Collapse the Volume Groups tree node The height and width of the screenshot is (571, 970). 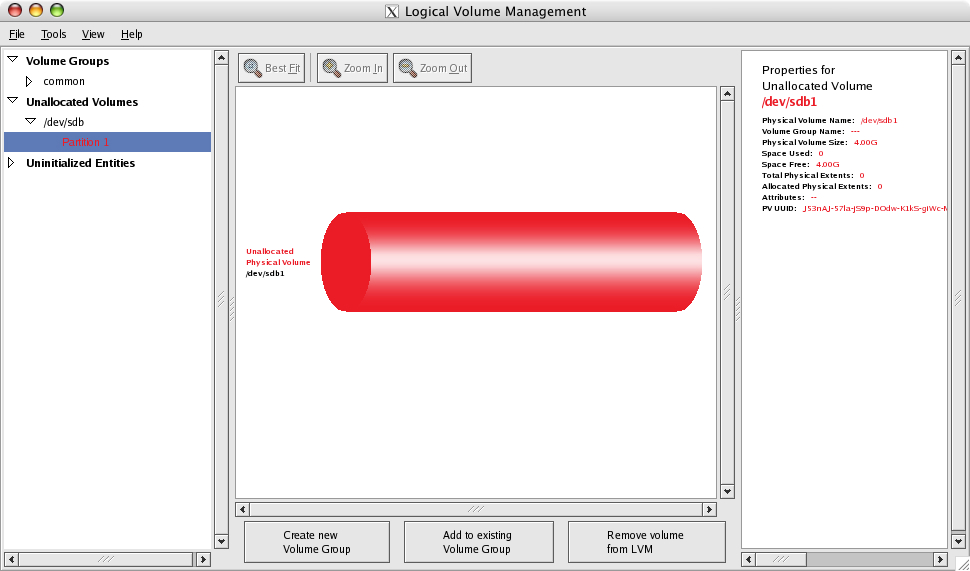click(x=12, y=61)
